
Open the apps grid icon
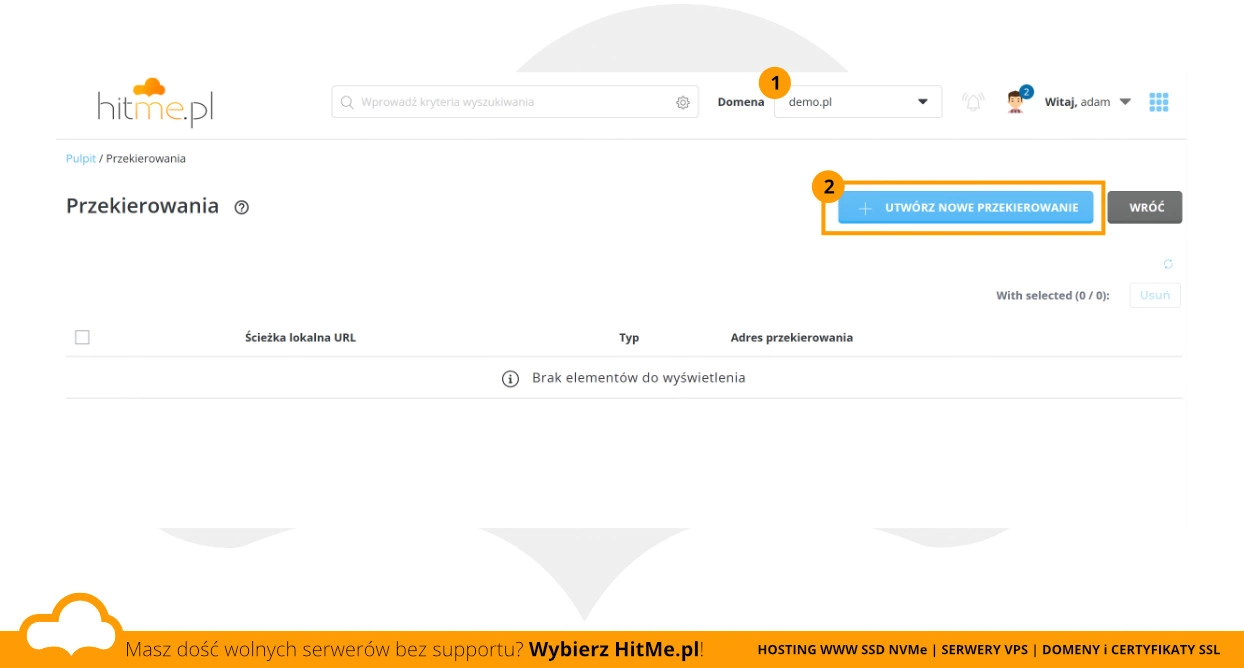pyautogui.click(x=1159, y=102)
